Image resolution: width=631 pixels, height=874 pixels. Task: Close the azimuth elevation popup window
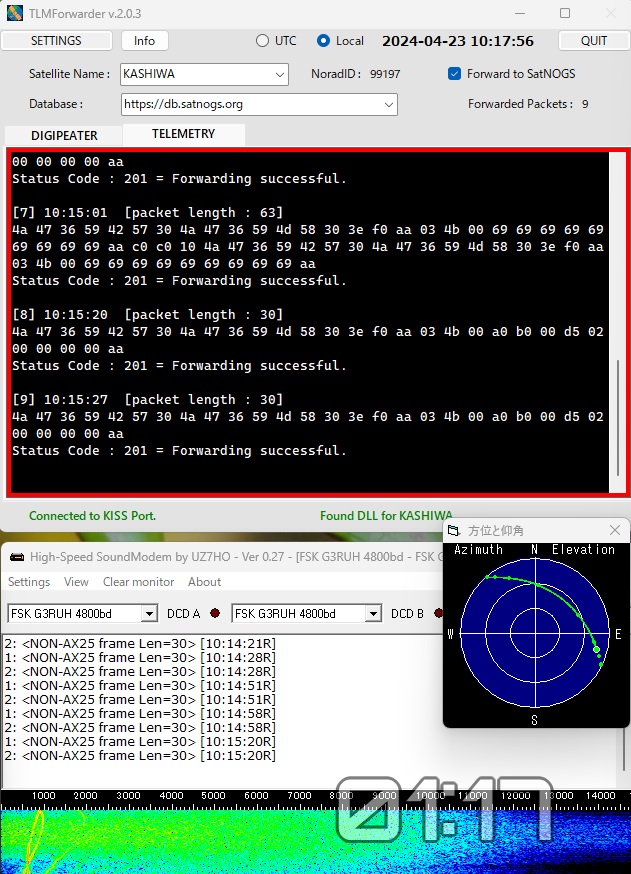coord(615,530)
